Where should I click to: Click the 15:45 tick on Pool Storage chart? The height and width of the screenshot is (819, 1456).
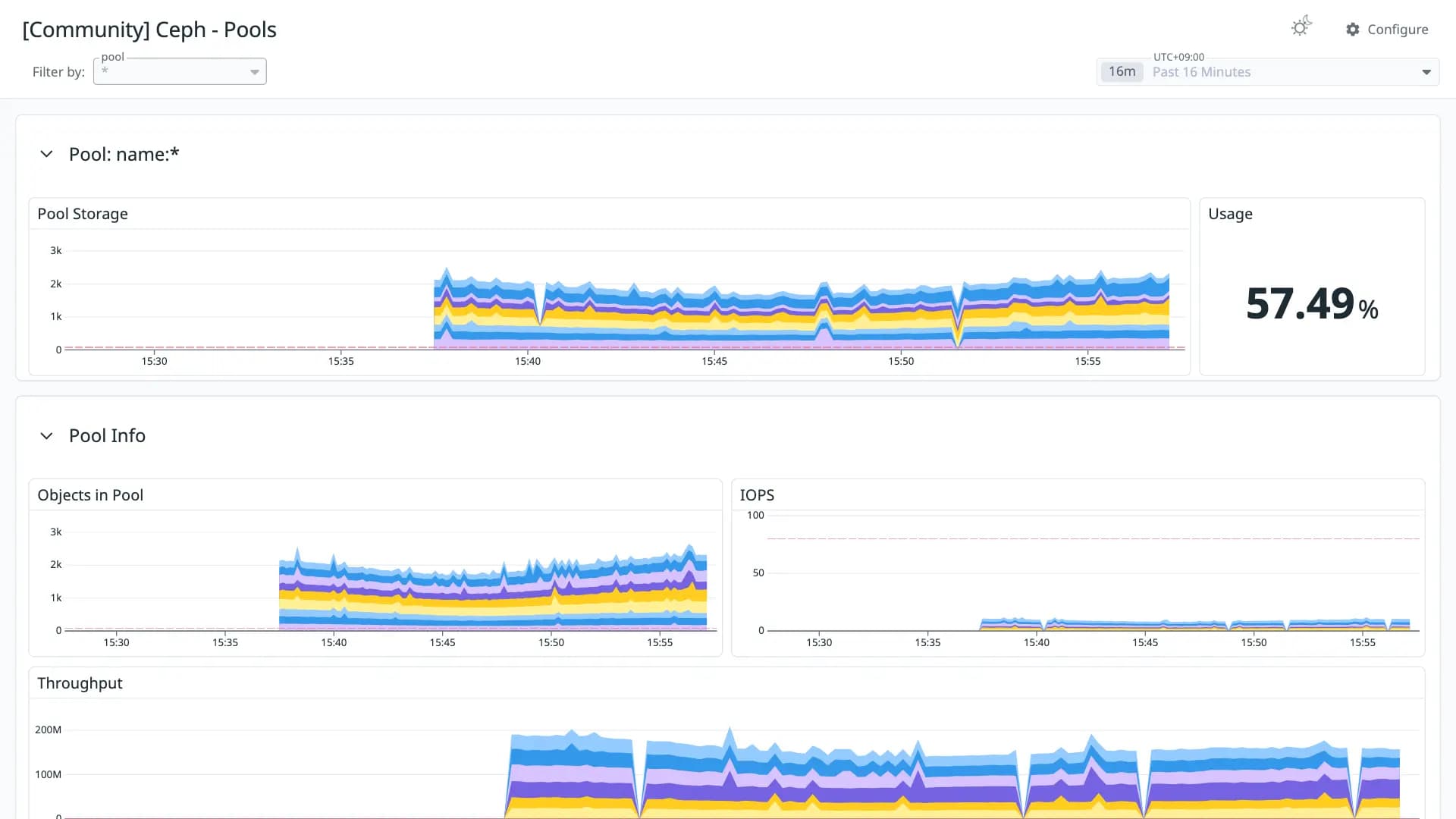[x=714, y=361]
